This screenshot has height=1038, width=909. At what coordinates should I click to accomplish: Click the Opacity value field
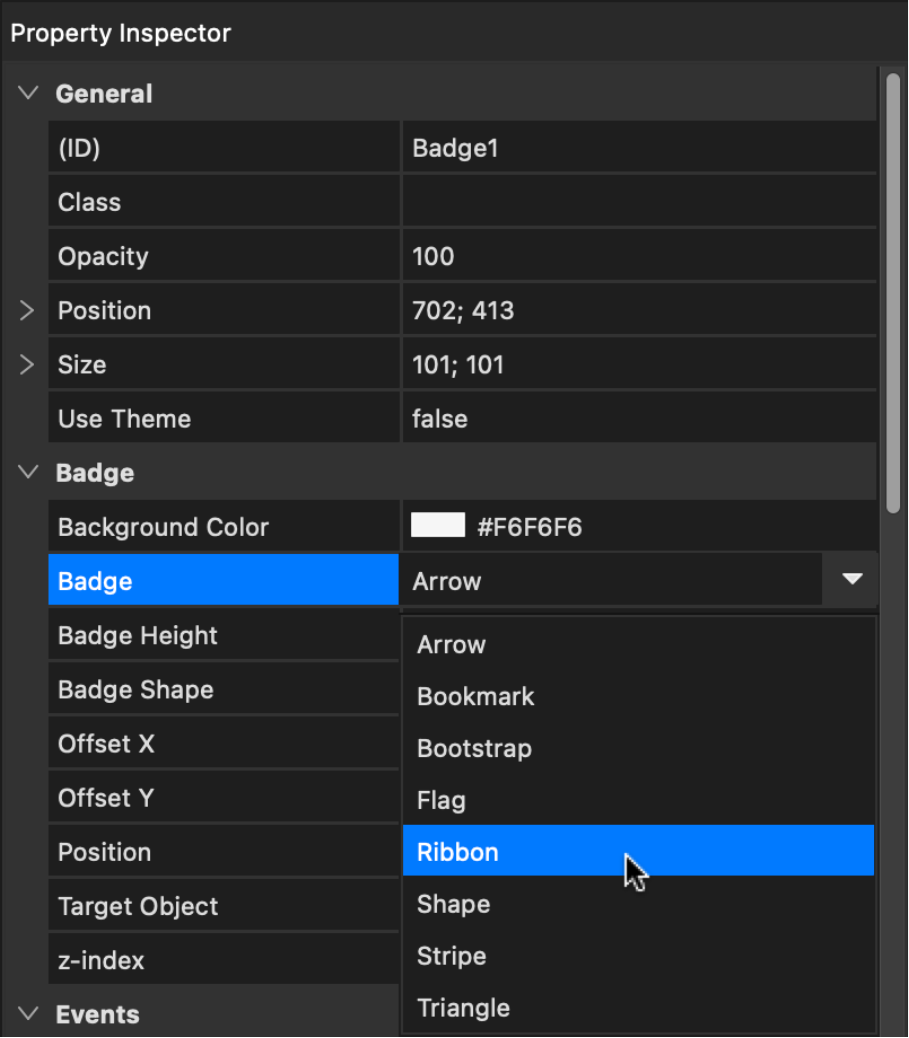coord(638,257)
